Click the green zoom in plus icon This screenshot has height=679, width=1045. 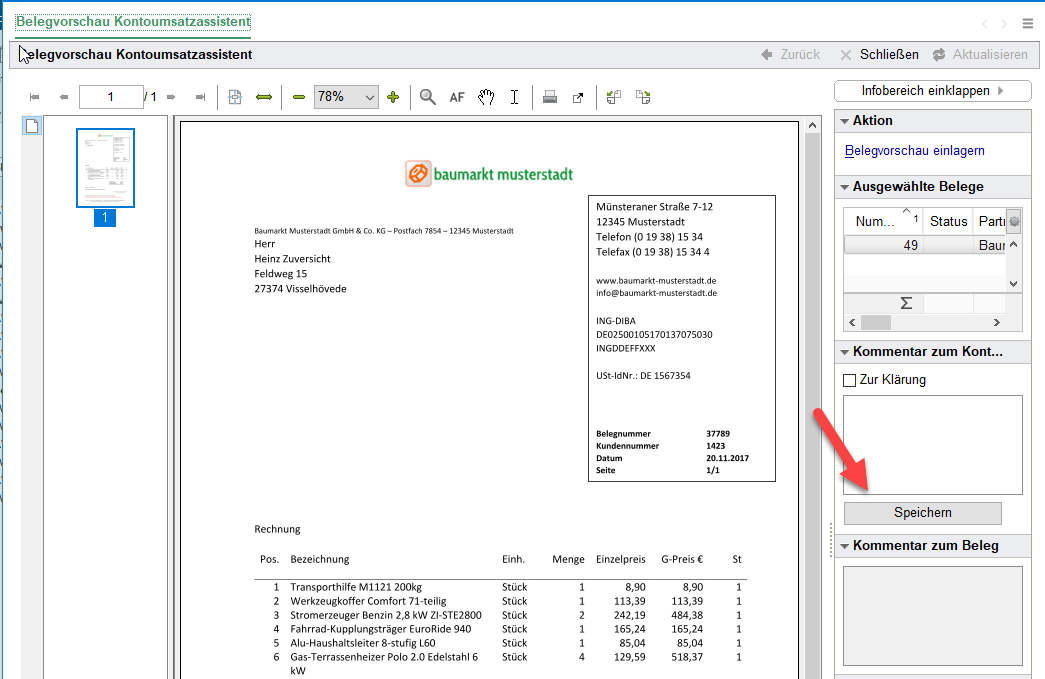click(393, 97)
